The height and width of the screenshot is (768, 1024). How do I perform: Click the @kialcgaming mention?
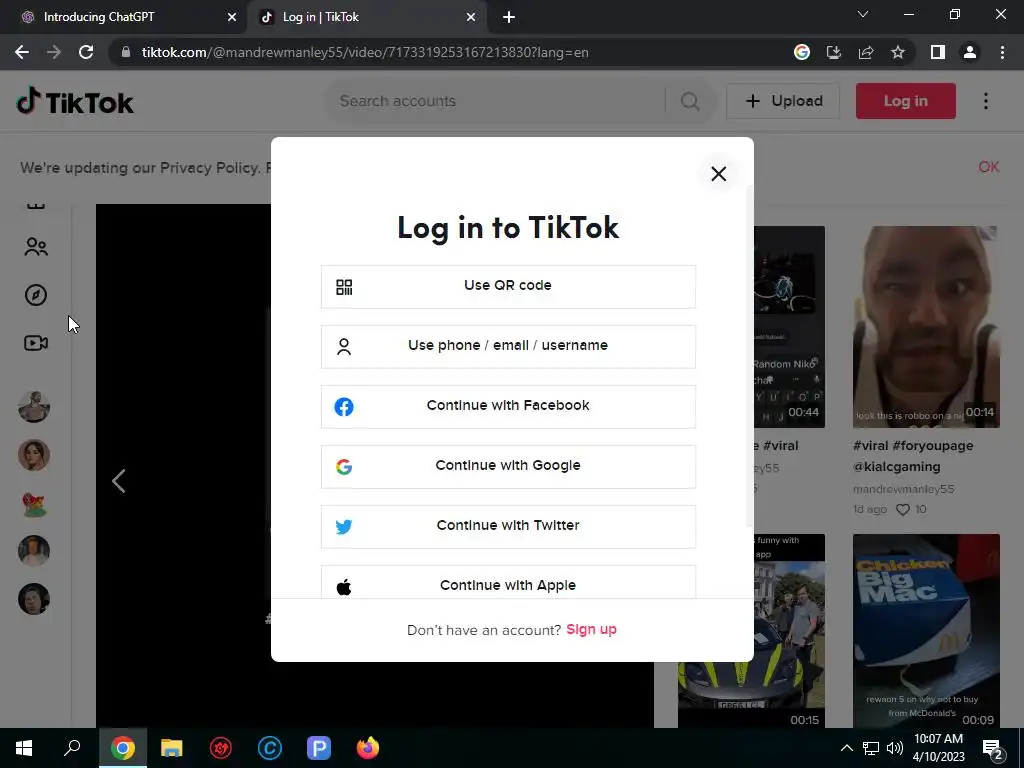pyautogui.click(x=897, y=467)
